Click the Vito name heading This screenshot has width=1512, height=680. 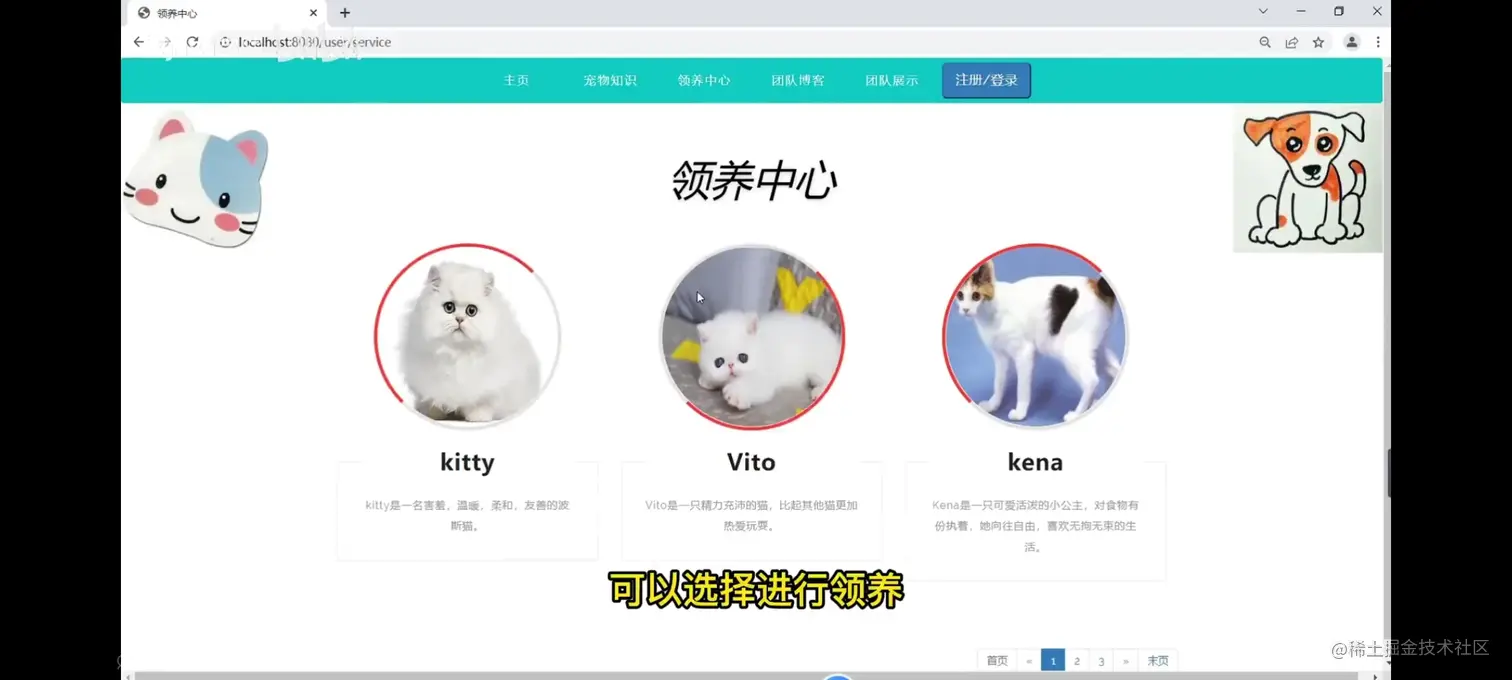click(752, 462)
